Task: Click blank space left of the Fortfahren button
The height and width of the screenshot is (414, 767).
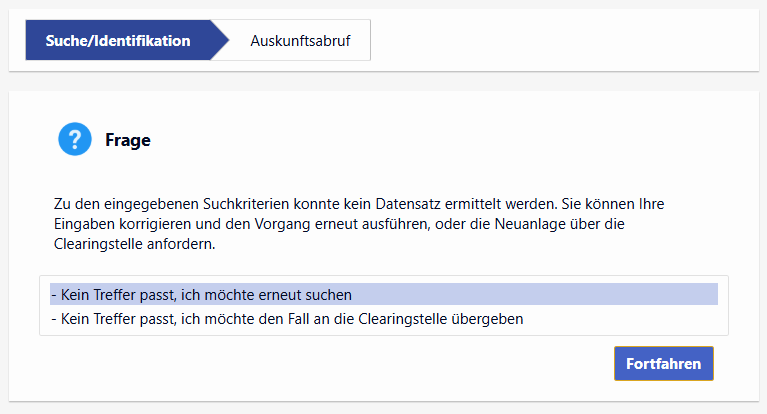Action: (x=400, y=364)
